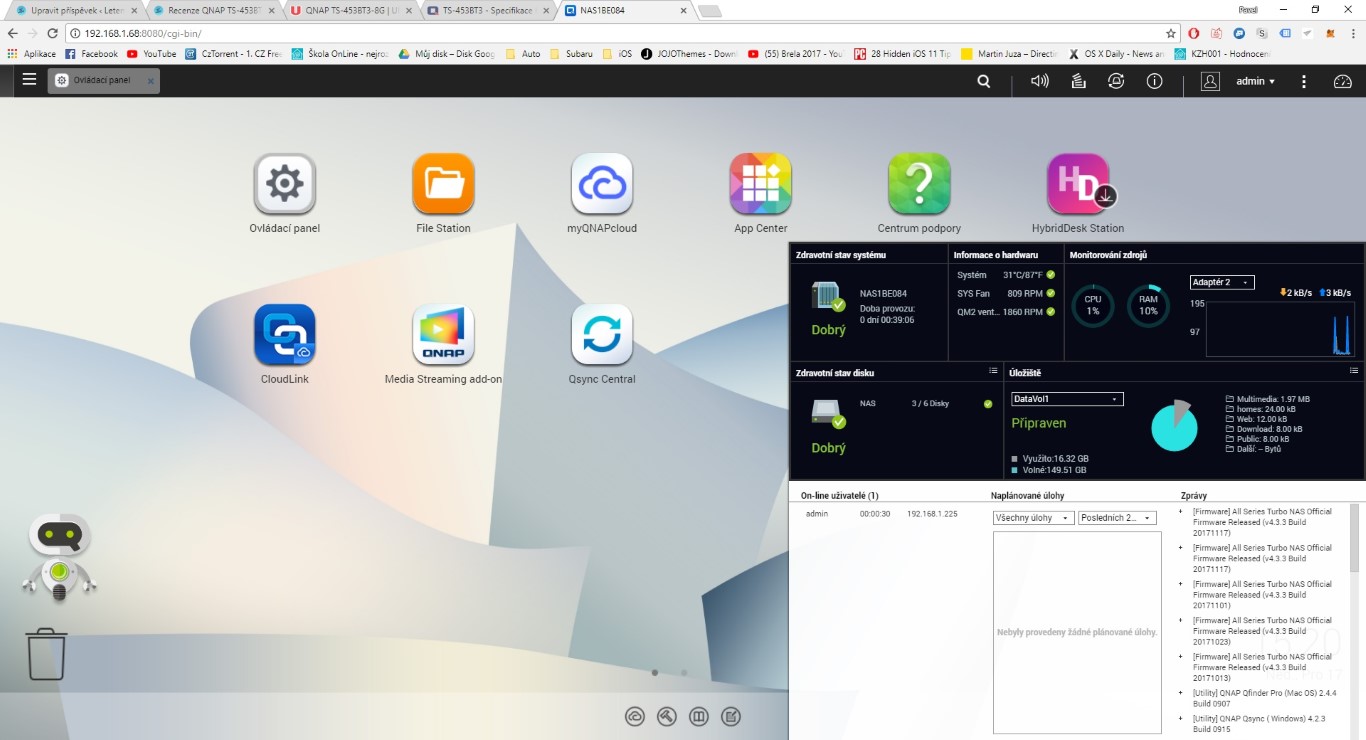Open the CloudLink app

pos(285,335)
